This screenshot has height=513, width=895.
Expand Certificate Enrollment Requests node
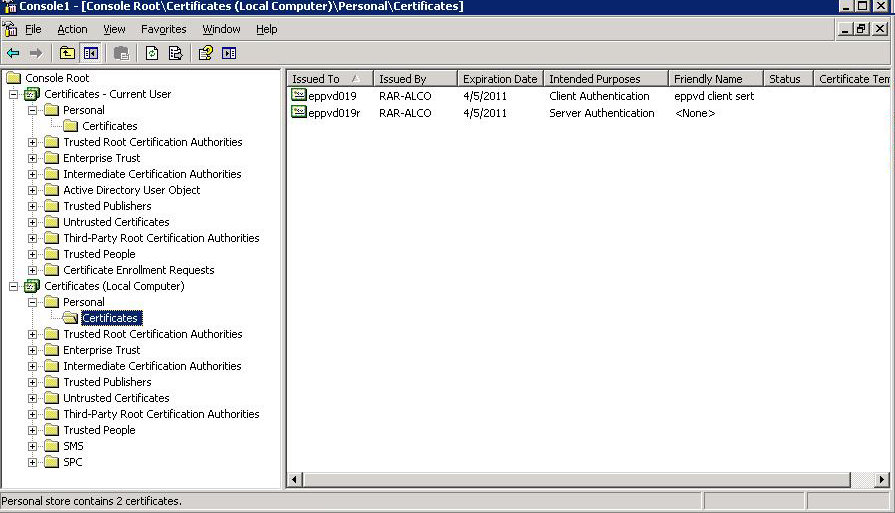(x=33, y=270)
